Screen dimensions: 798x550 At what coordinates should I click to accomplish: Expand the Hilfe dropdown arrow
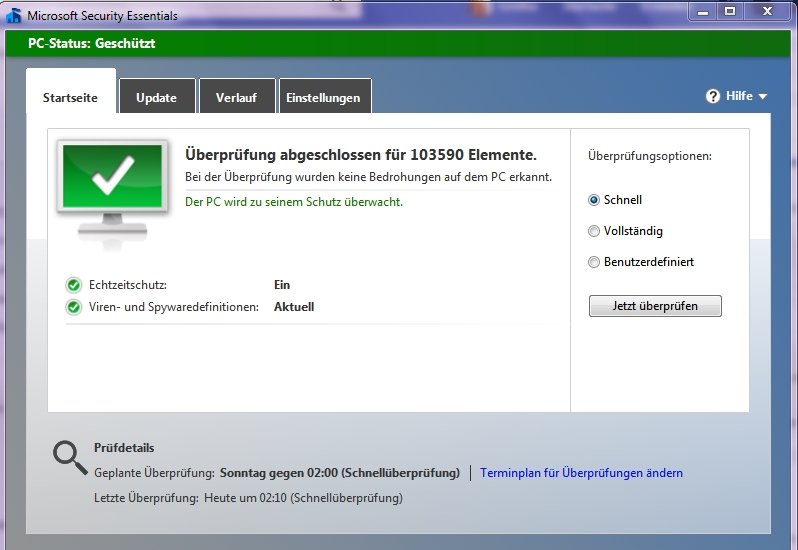(x=763, y=97)
